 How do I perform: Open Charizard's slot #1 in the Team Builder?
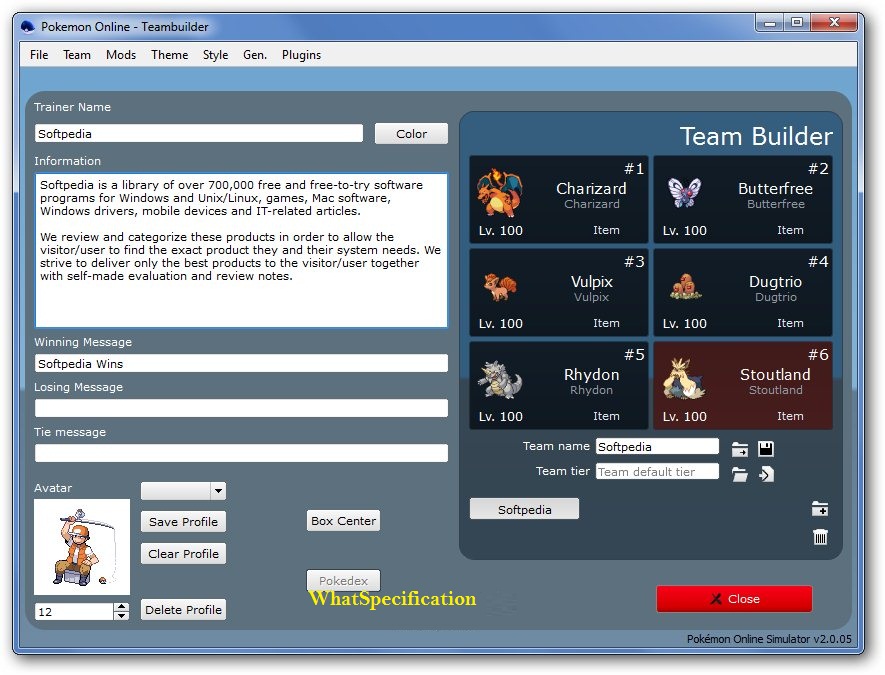pos(557,196)
